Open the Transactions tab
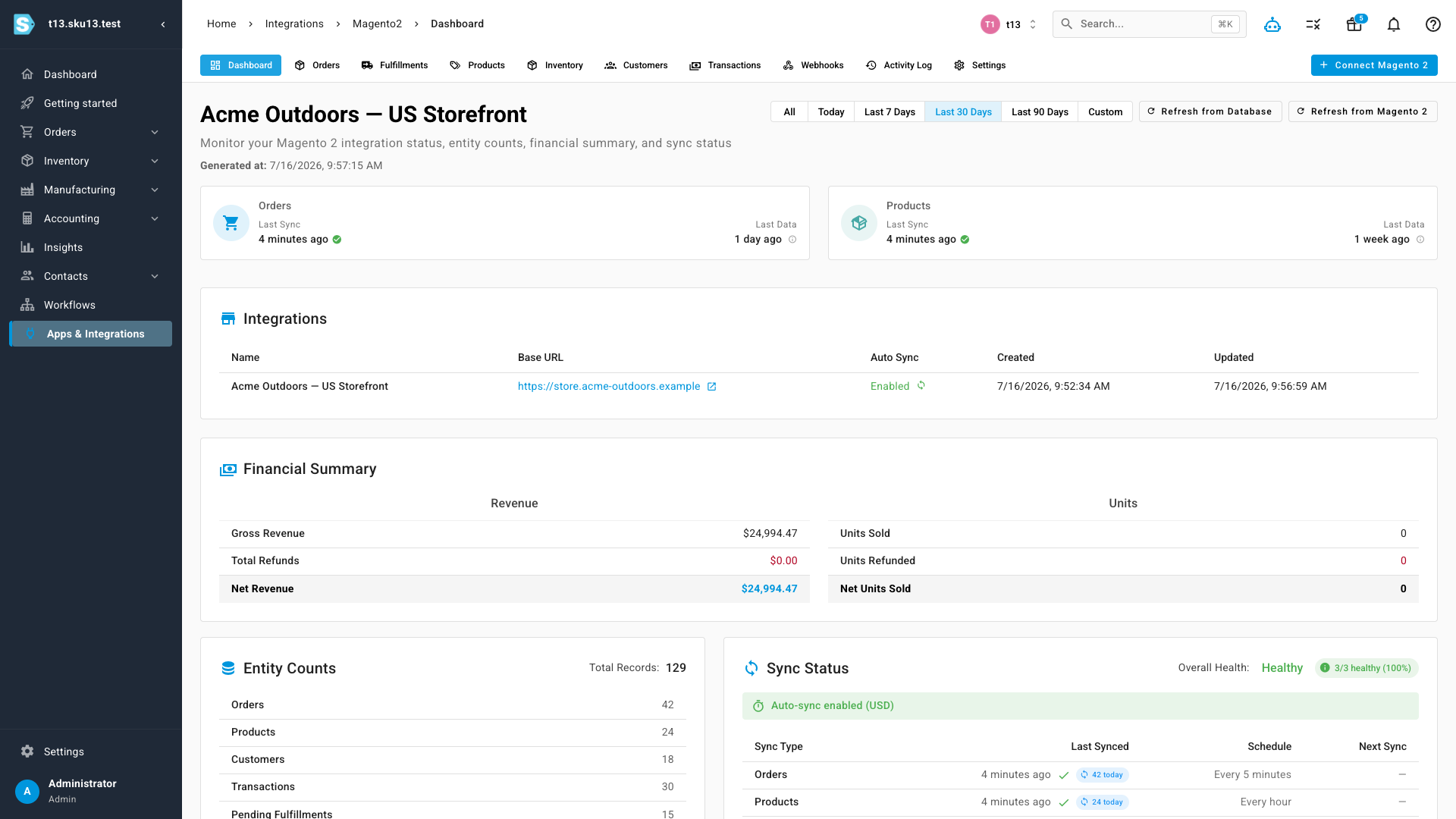Viewport: 1456px width, 819px height. (x=725, y=65)
